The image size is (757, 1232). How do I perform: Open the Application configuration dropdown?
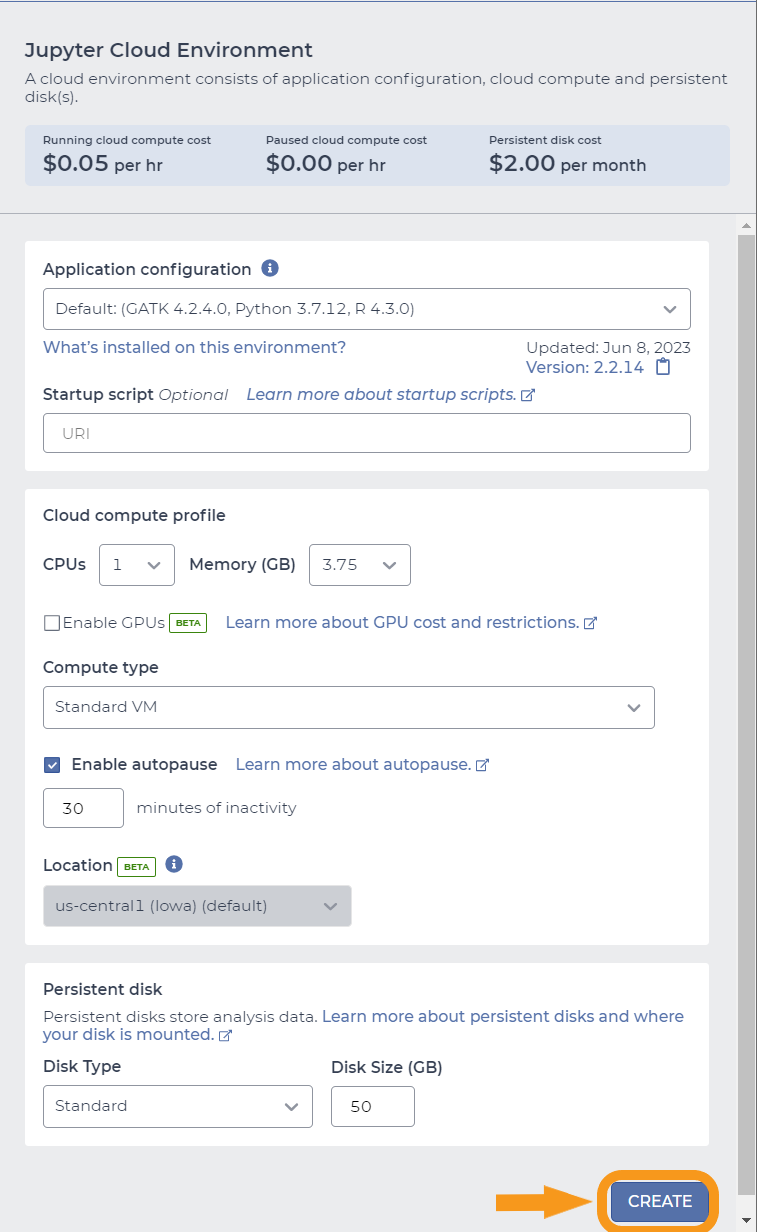367,309
